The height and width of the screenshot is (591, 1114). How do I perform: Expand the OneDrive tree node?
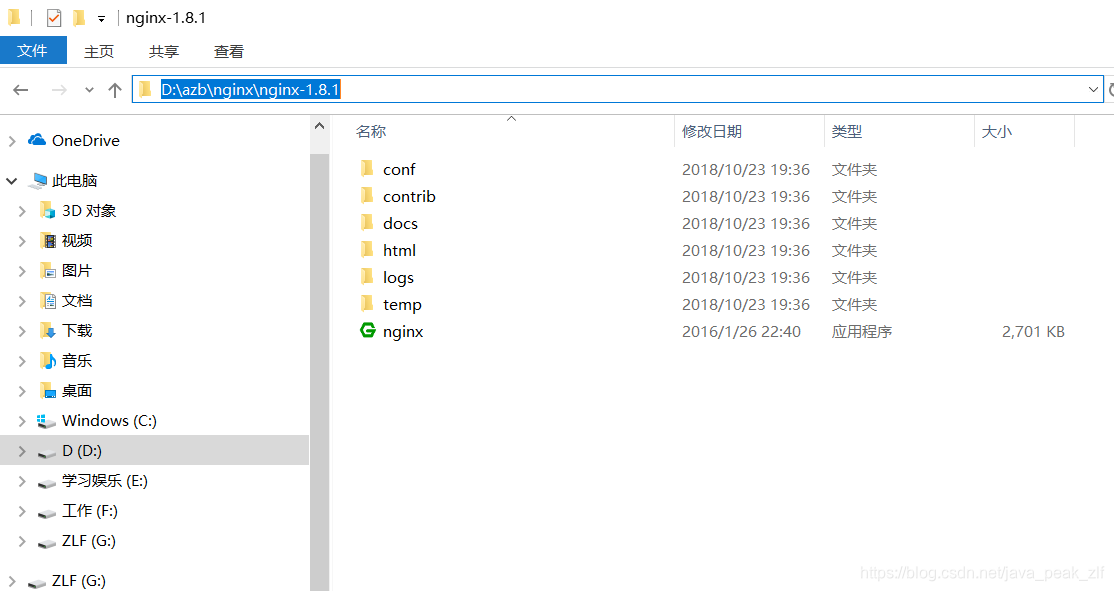(12, 141)
